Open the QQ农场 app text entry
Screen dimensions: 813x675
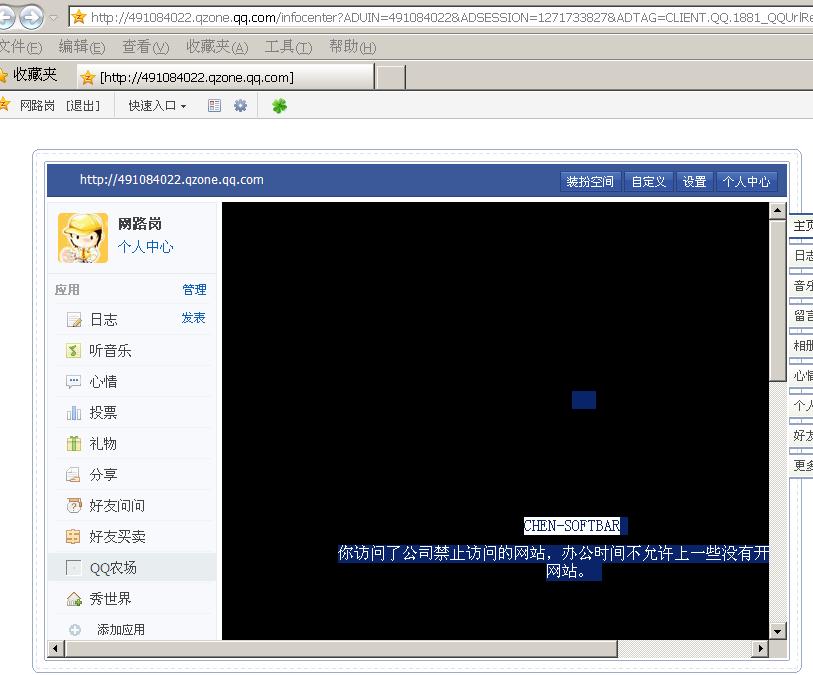113,568
